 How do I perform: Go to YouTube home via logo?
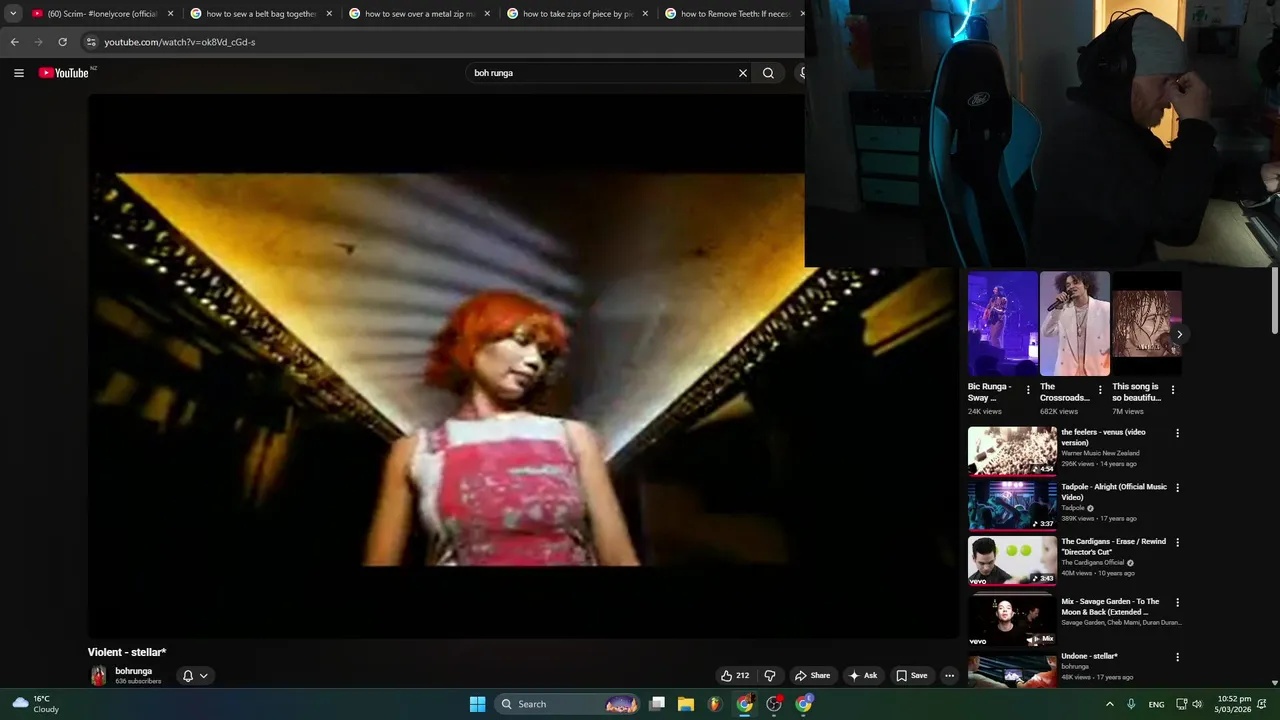(x=64, y=73)
